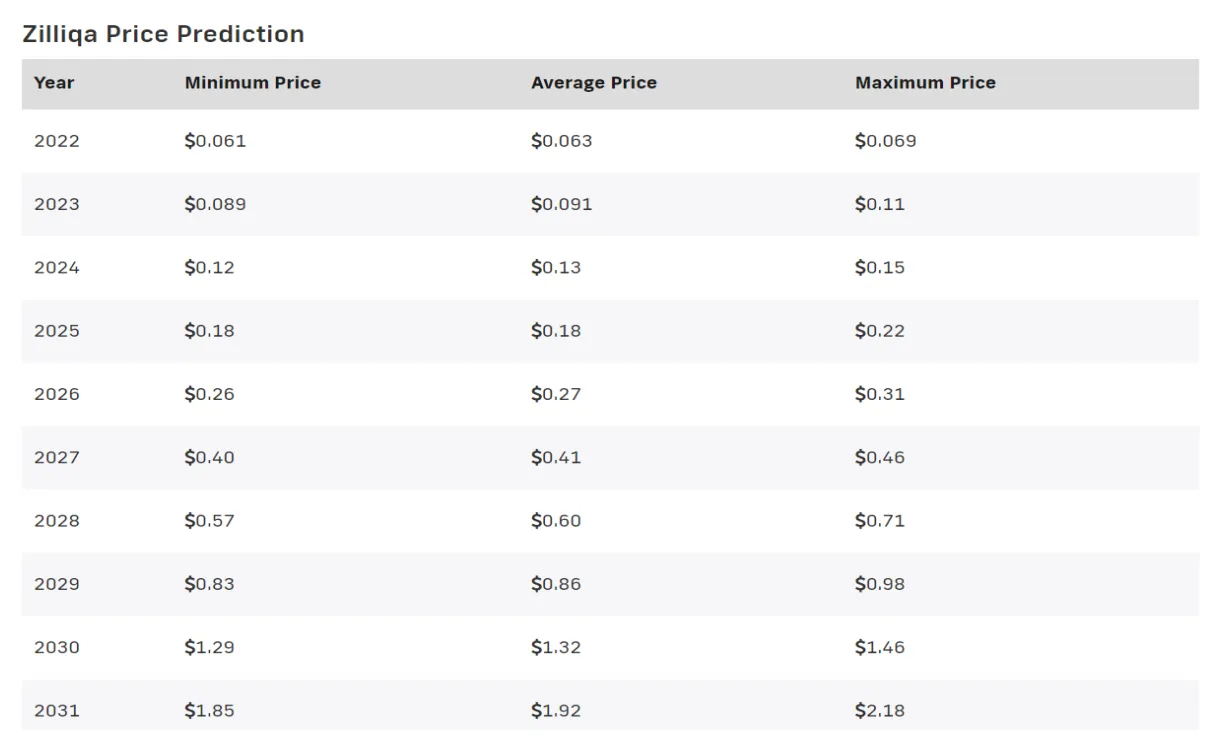Select the 2028 maximum price $0.71
Viewport: 1220px width, 740px height.
coord(880,521)
